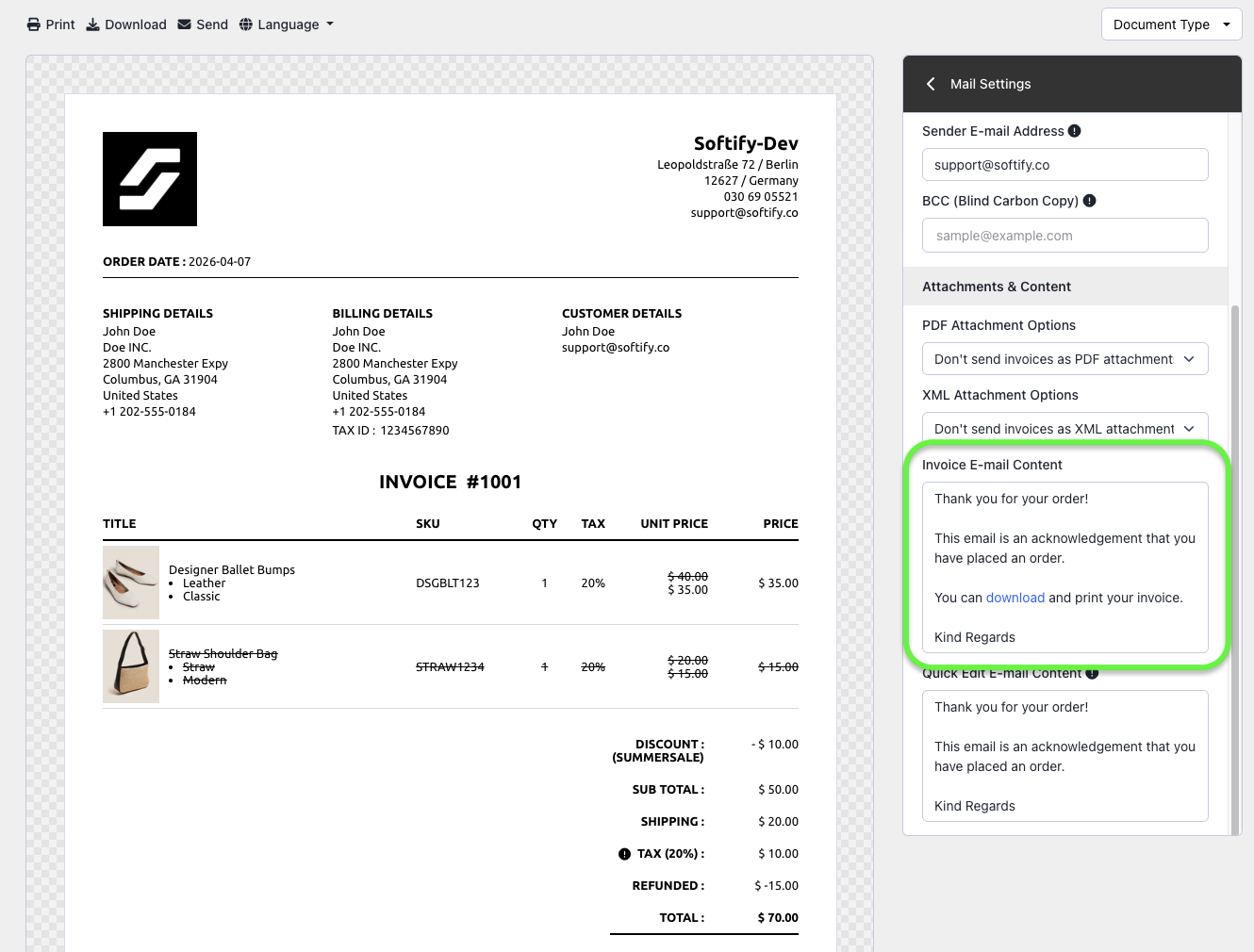Focus the BCC email input field
The height and width of the screenshot is (952, 1254).
[1064, 236]
